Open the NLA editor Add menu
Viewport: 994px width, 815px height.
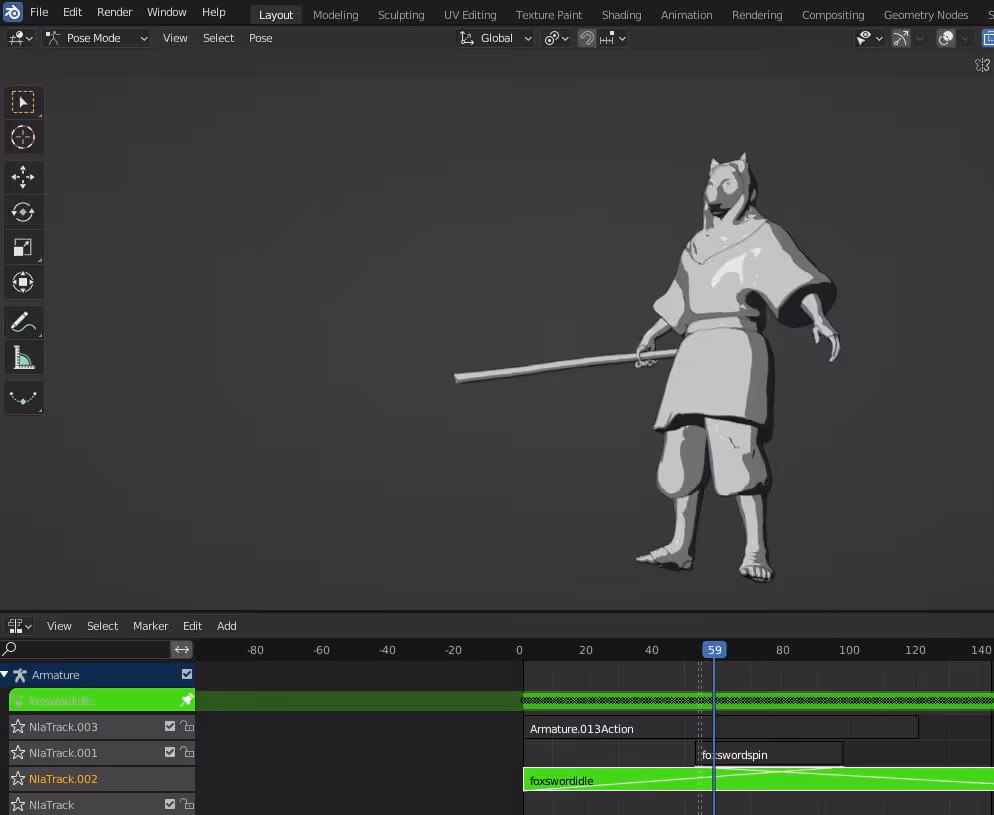click(226, 626)
